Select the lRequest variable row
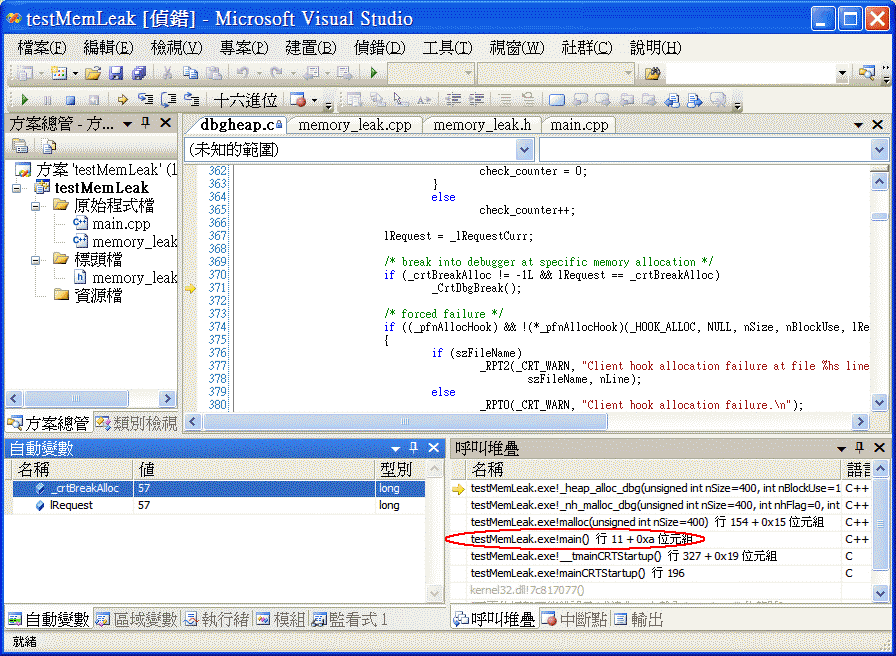The height and width of the screenshot is (656, 896). pos(219,505)
